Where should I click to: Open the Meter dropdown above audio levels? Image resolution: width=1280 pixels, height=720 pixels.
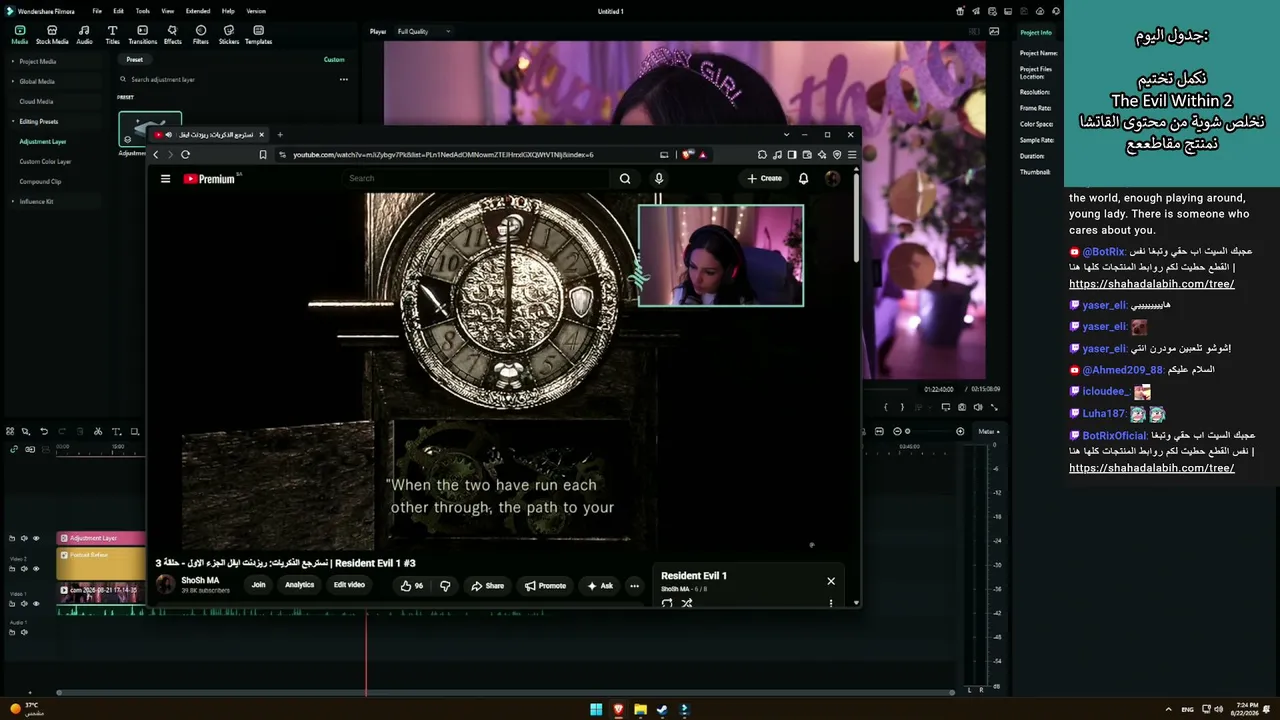[x=989, y=432]
